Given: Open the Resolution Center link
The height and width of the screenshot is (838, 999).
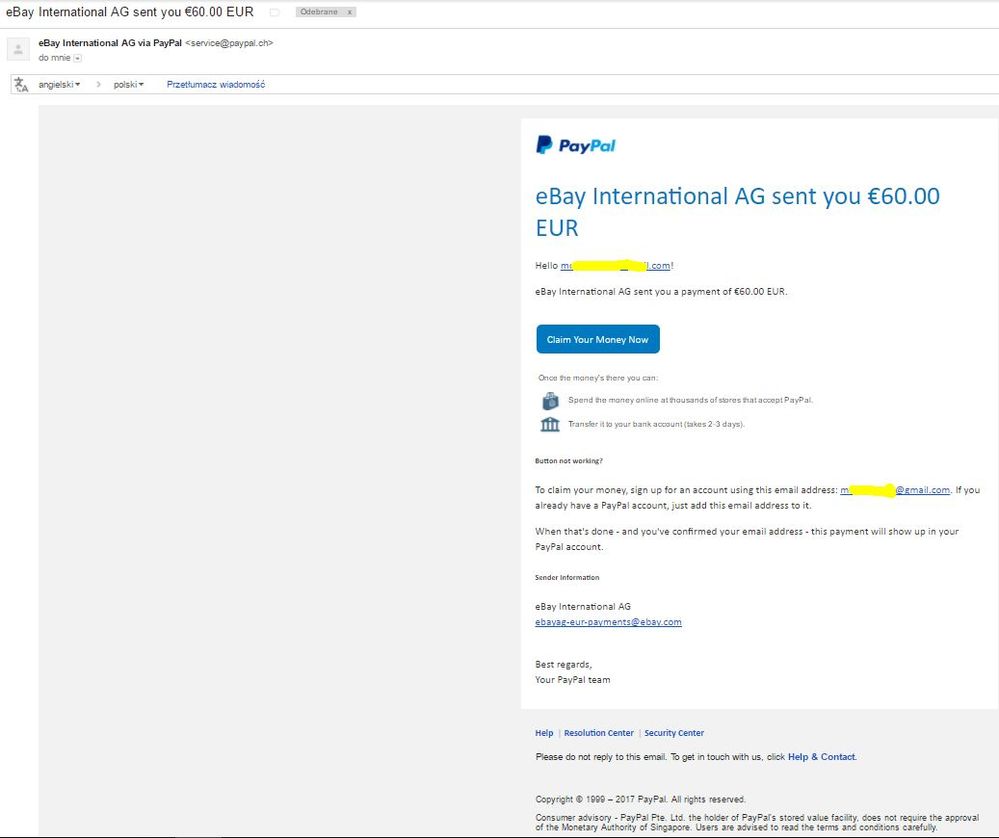Looking at the screenshot, I should pyautogui.click(x=598, y=733).
